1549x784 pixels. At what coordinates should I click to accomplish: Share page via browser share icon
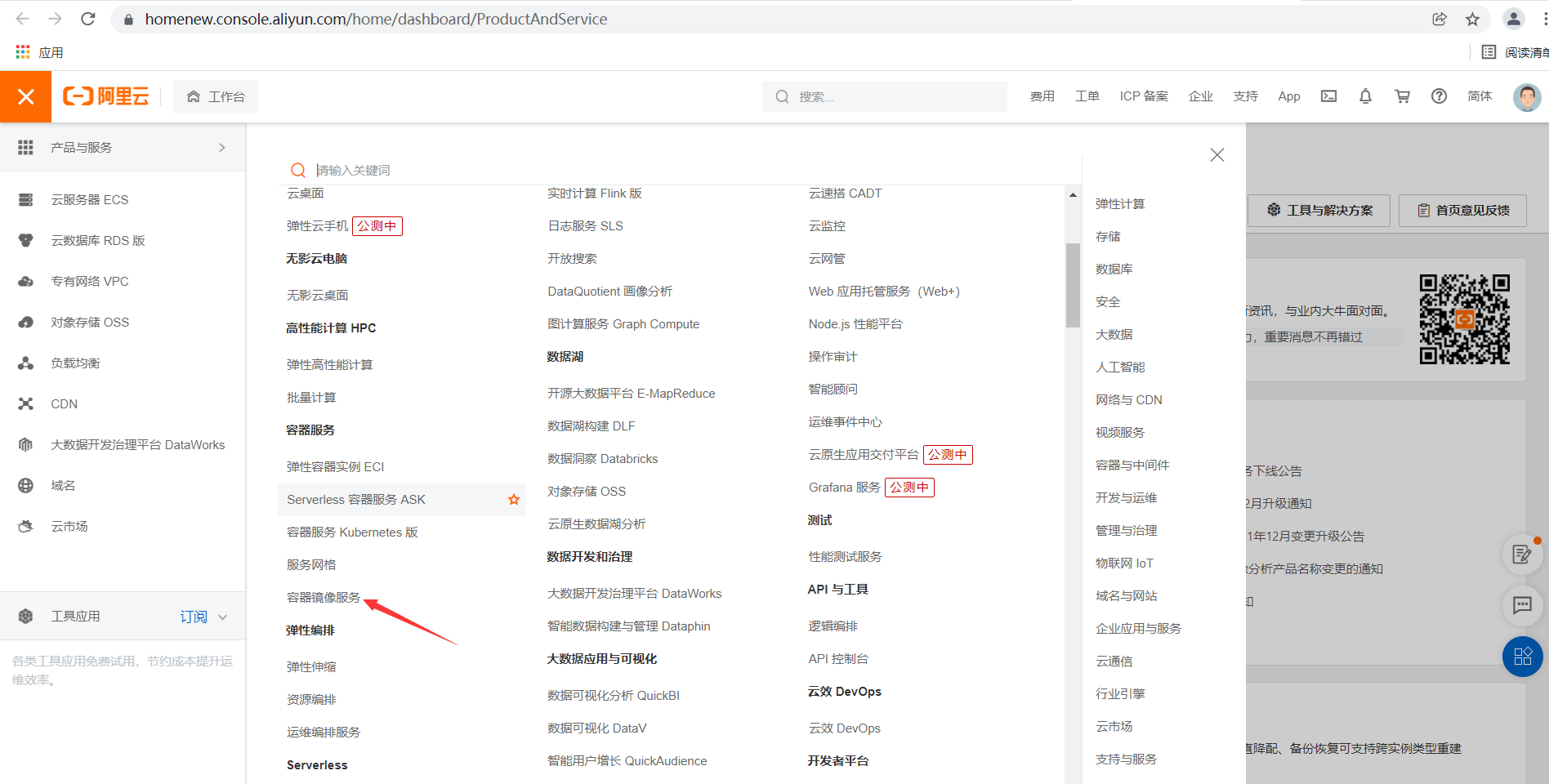1440,19
